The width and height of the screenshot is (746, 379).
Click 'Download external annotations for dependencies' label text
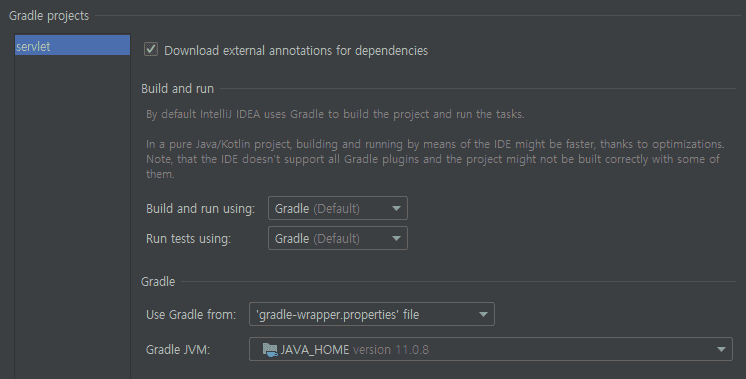pyautogui.click(x=296, y=50)
